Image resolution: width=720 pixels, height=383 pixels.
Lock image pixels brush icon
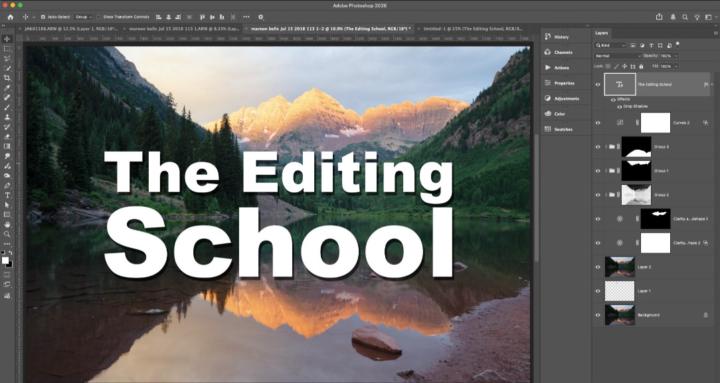[616, 67]
